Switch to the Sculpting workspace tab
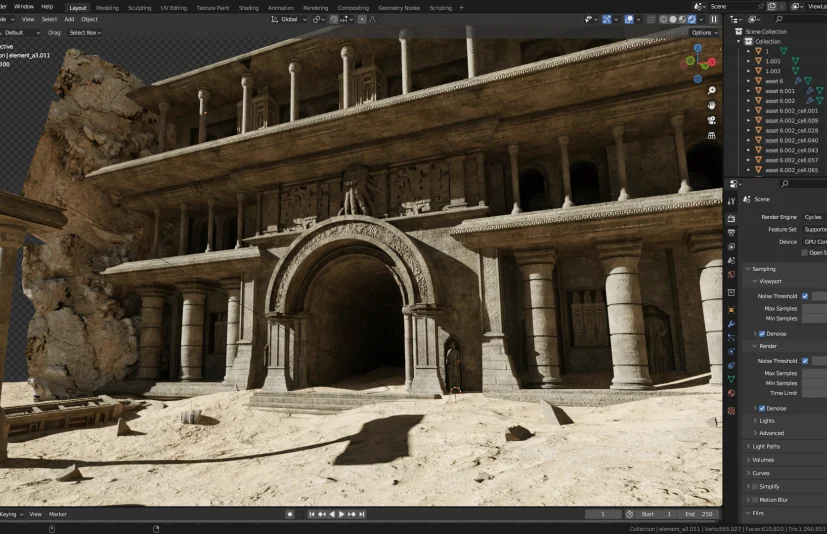827x534 pixels. [x=140, y=7]
